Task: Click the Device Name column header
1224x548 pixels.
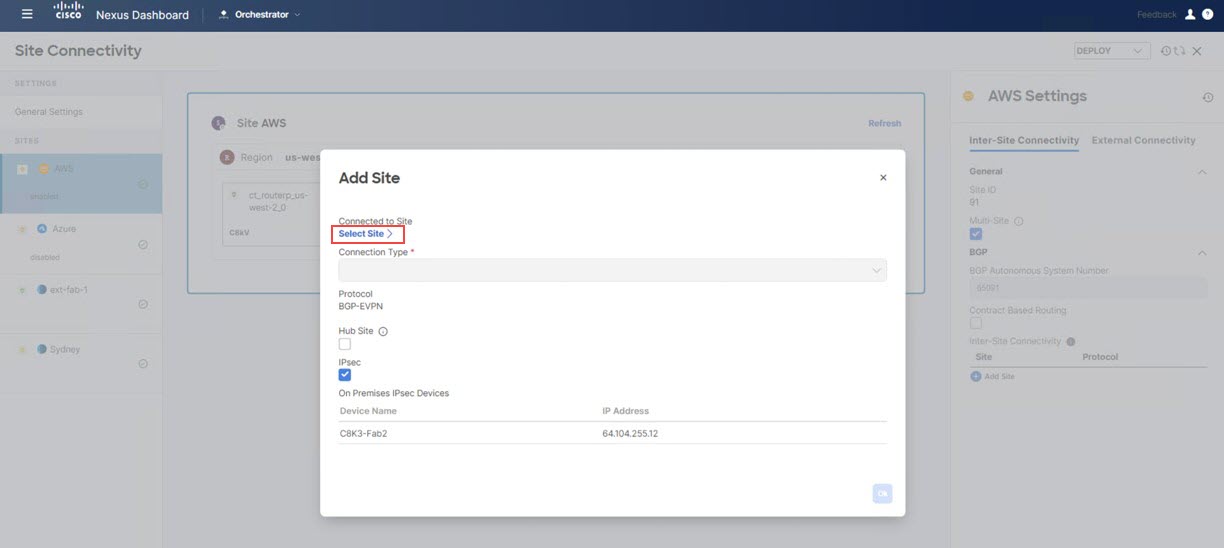Action: click(x=368, y=411)
